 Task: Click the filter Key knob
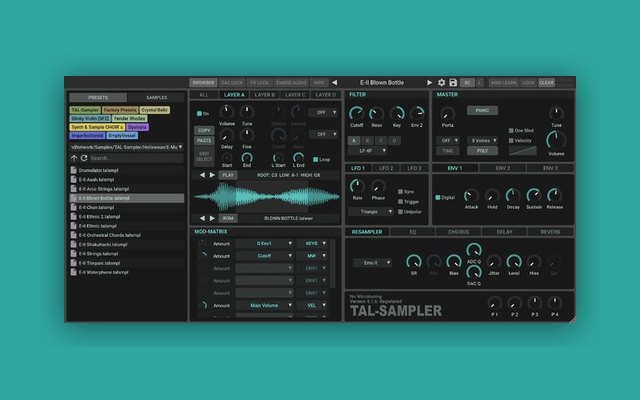pyautogui.click(x=397, y=113)
